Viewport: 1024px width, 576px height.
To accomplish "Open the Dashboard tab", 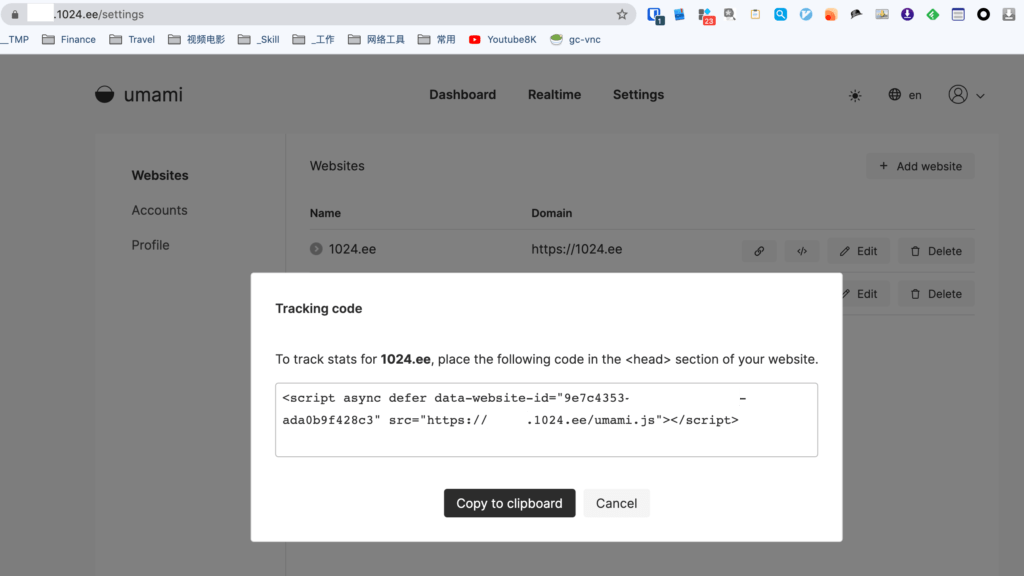I will click(x=462, y=95).
